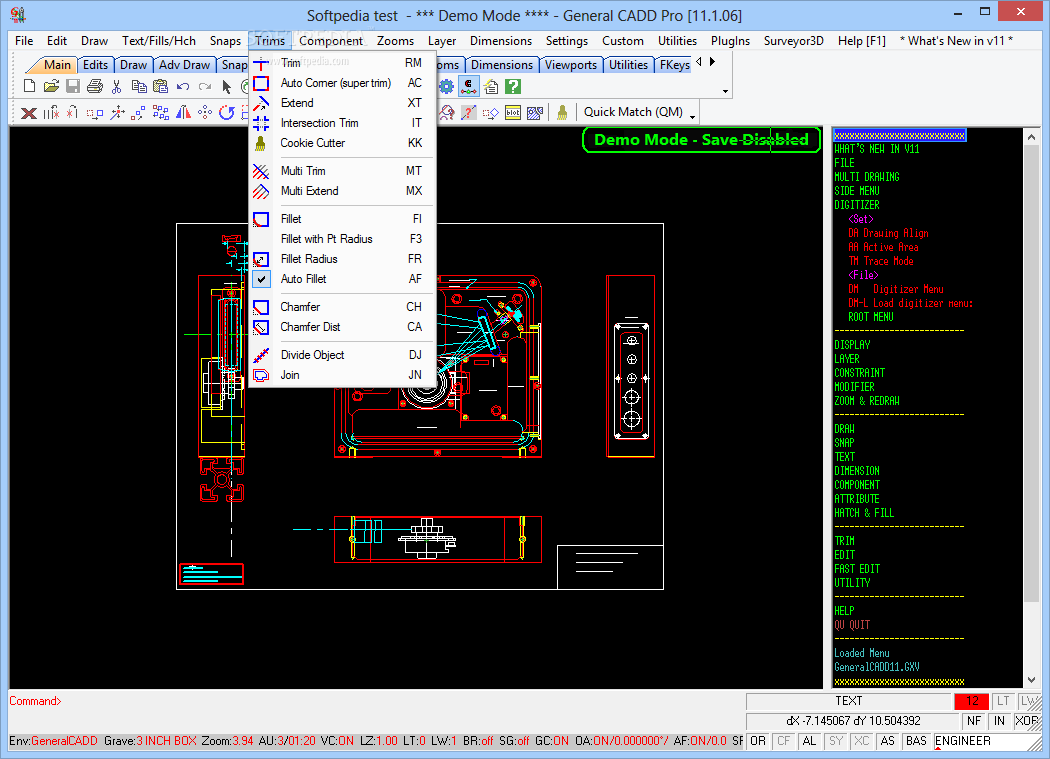Viewport: 1050px width, 759px height.
Task: Click the Print icon in toolbar
Action: point(94,86)
